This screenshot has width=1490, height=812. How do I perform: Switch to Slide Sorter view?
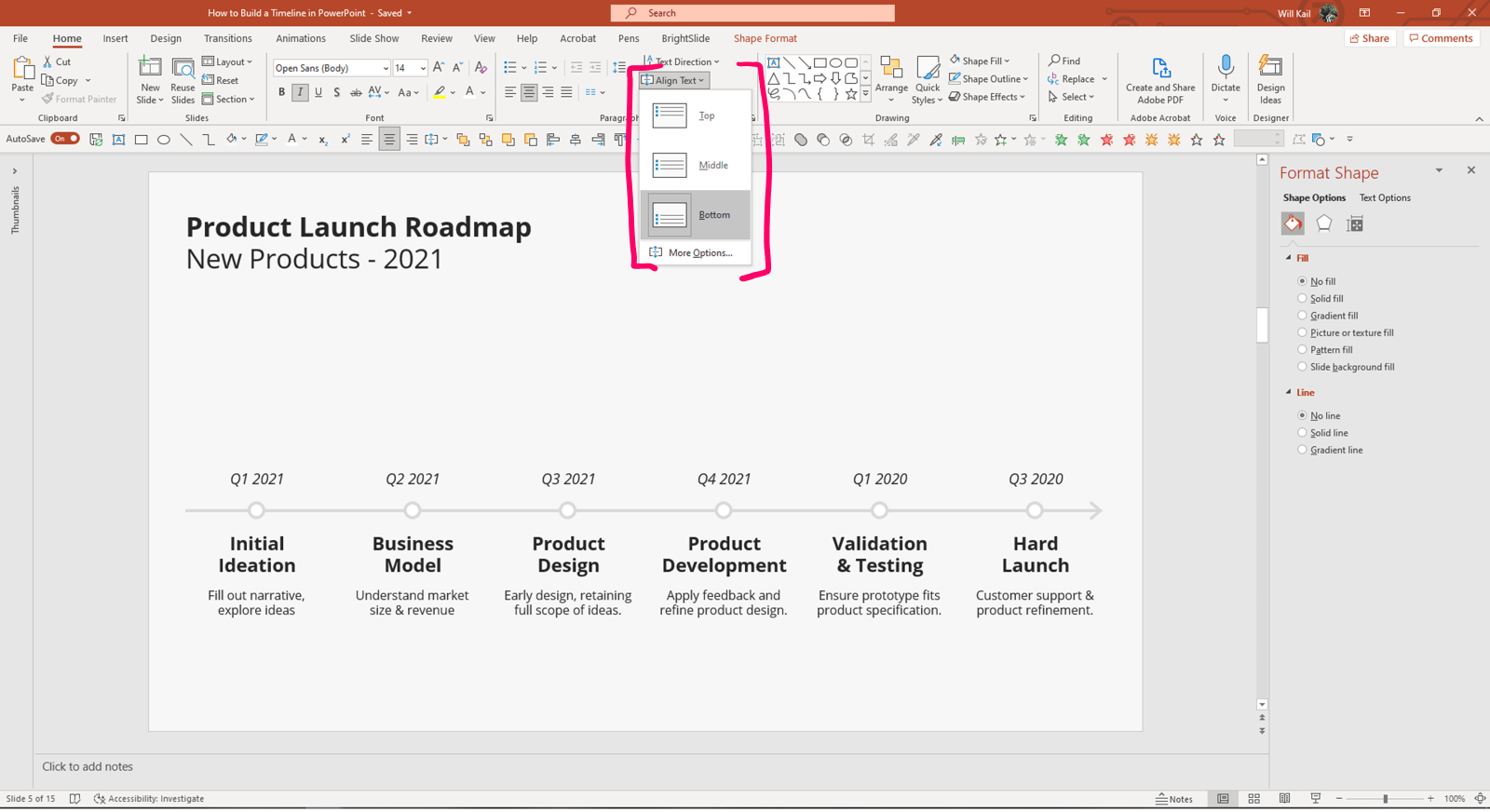1254,799
